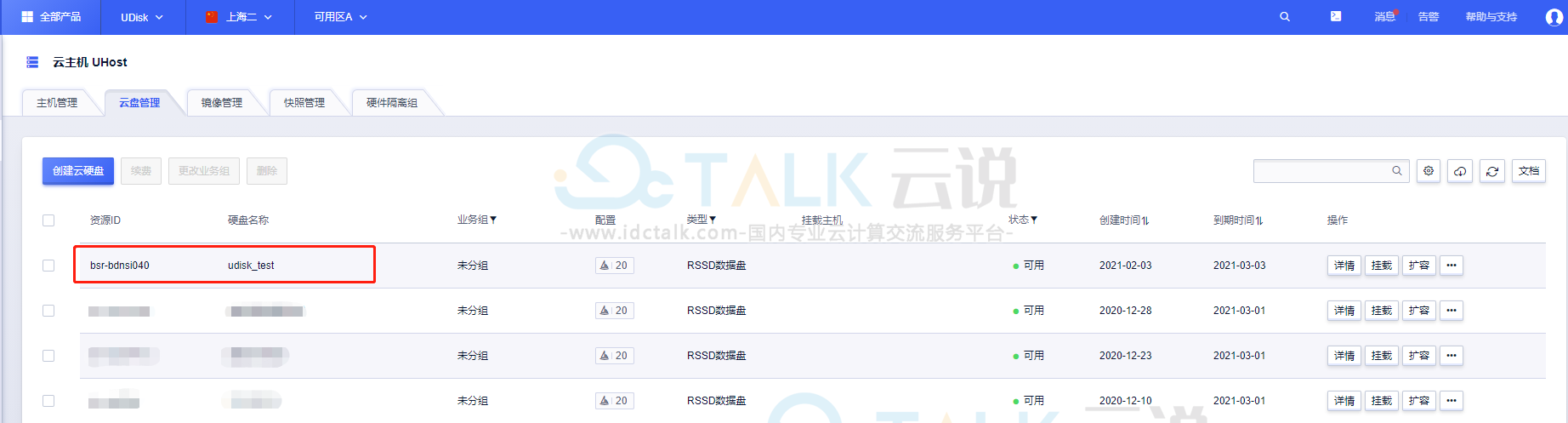Open more actions for udisk_test row

pyautogui.click(x=1452, y=266)
